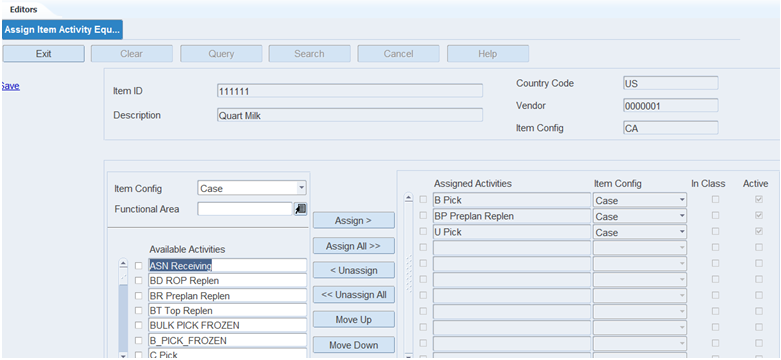Click the Query button
The image size is (781, 360).
221,54
